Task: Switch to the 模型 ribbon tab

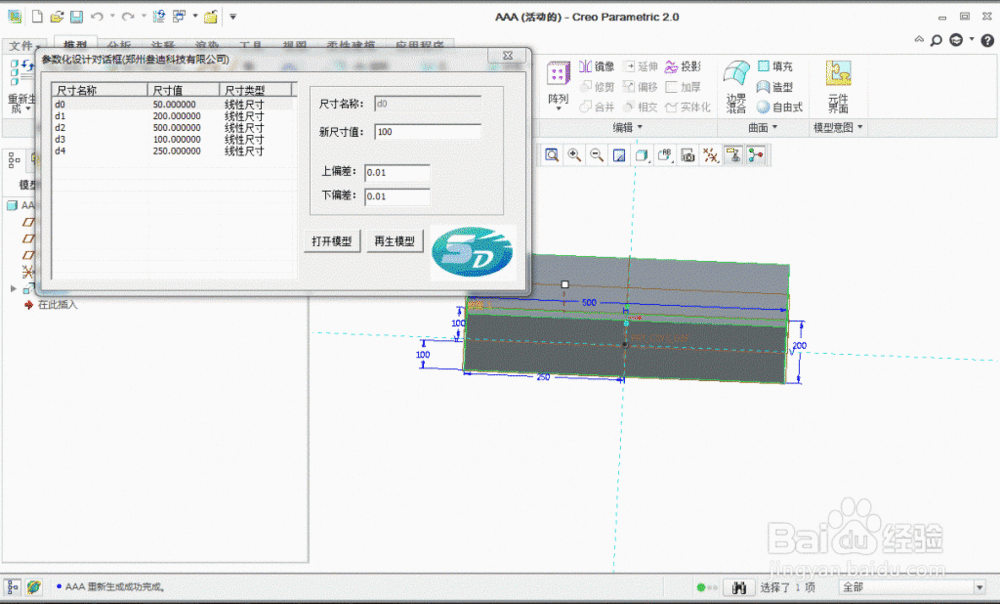Action: click(x=75, y=45)
